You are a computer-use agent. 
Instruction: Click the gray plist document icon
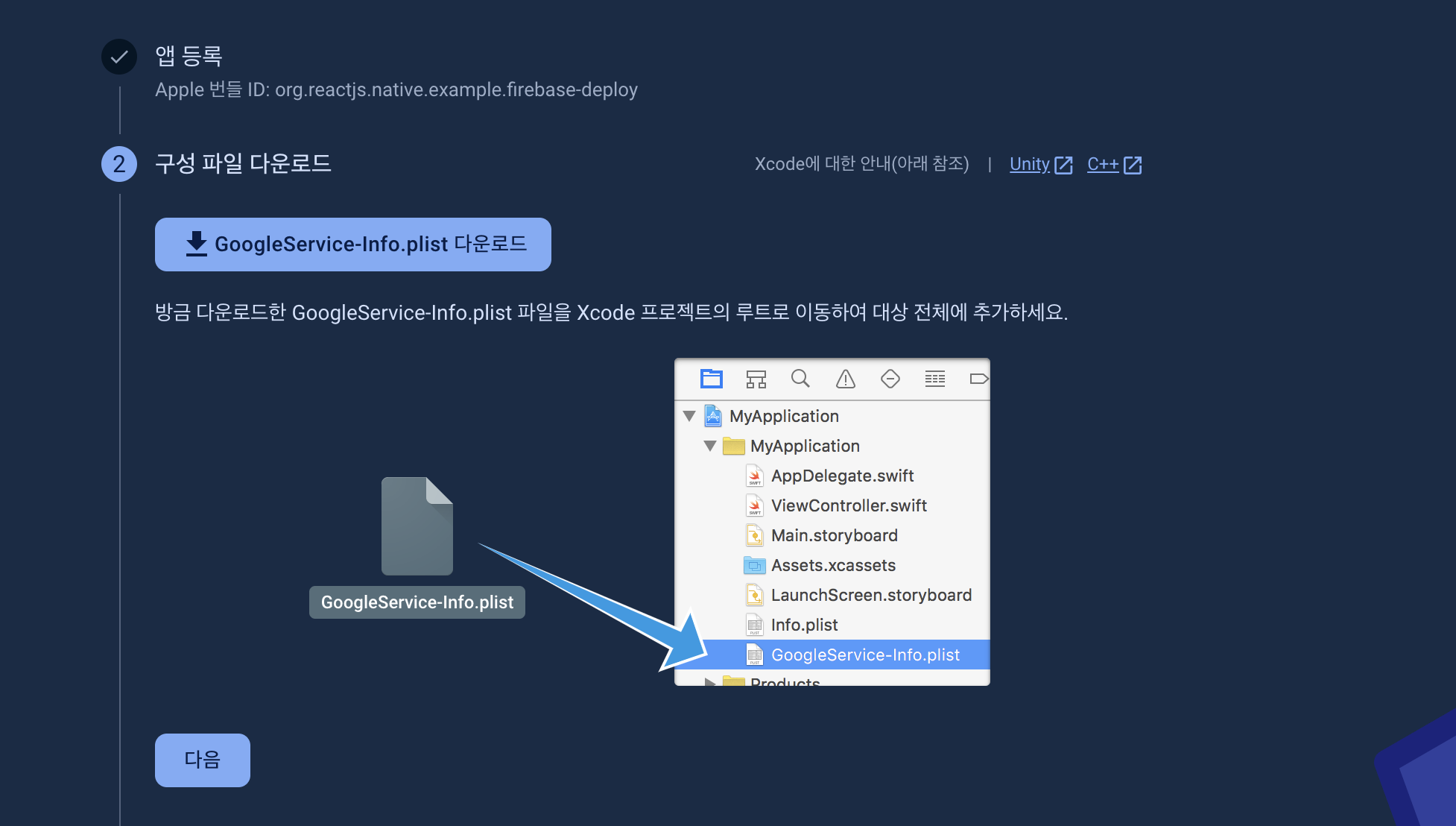(417, 526)
